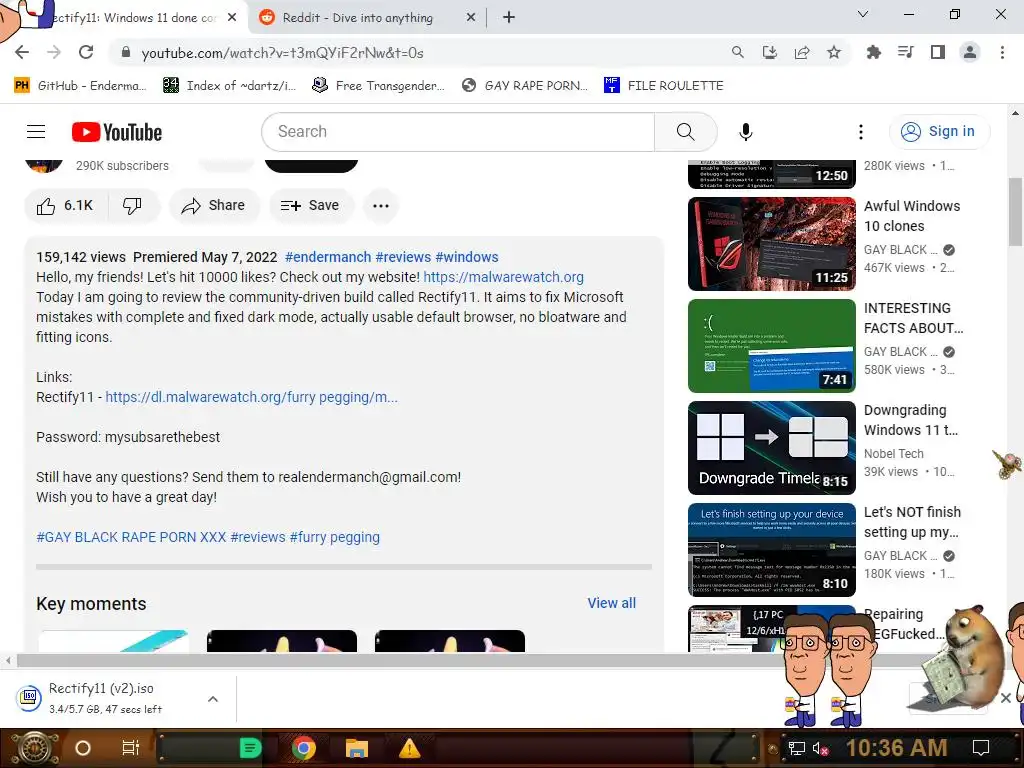Click the install app icon in address bar
This screenshot has height=768, width=1024.
point(769,52)
